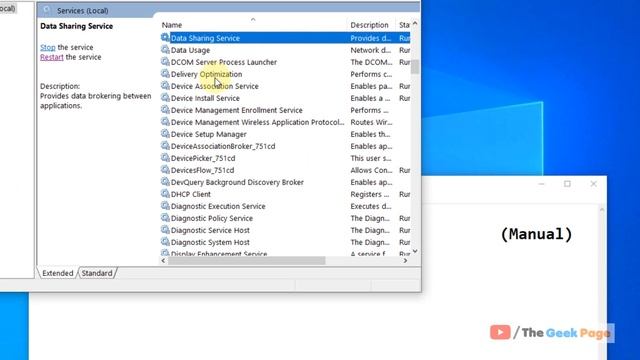Select Device Management Wireless Application Protocol name
640x360 pixels.
257,122
